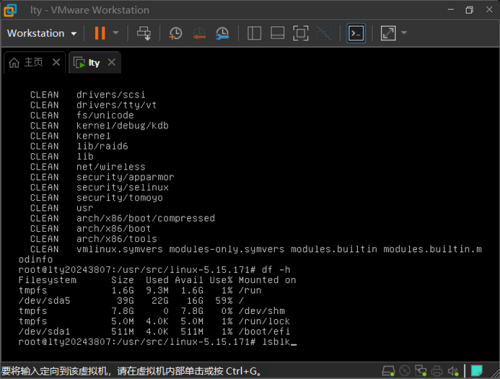This screenshot has width=500, height=379.
Task: Click the 'Filesystem' column header text
Action: coord(47,280)
